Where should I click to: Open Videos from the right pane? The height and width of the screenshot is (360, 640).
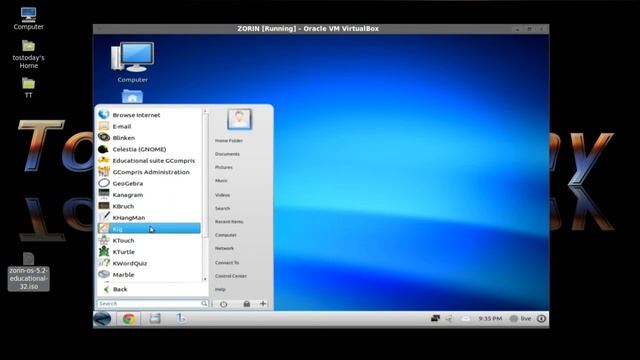[x=222, y=195]
